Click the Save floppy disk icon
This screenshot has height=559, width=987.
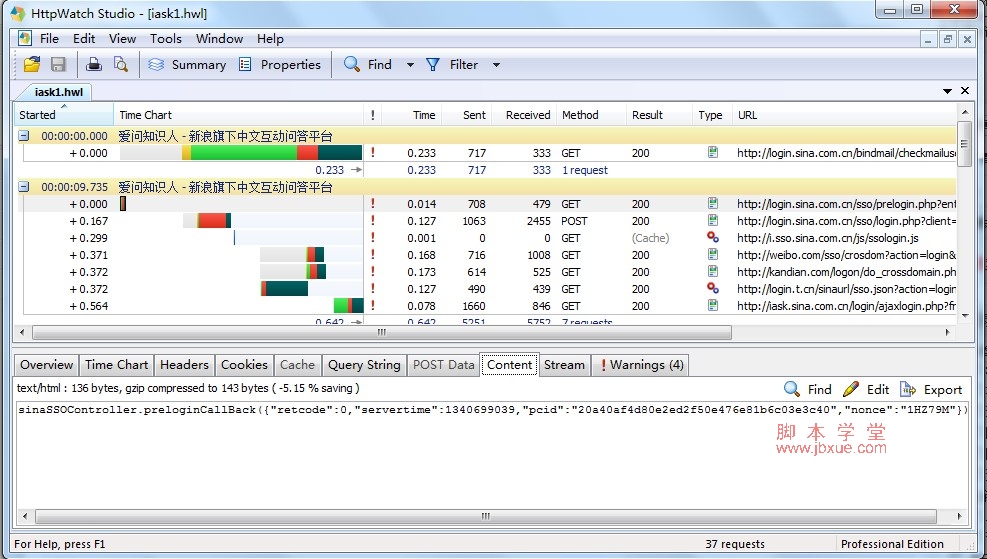click(x=58, y=64)
